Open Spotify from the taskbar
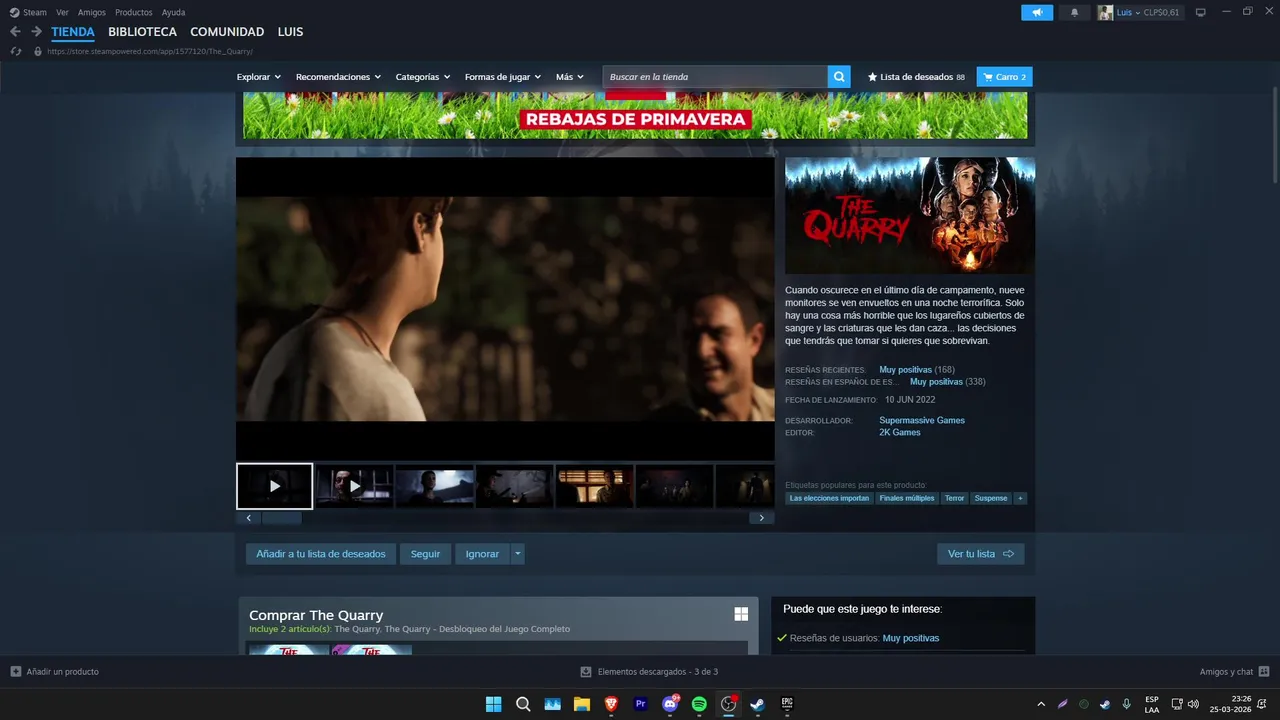 (x=699, y=704)
